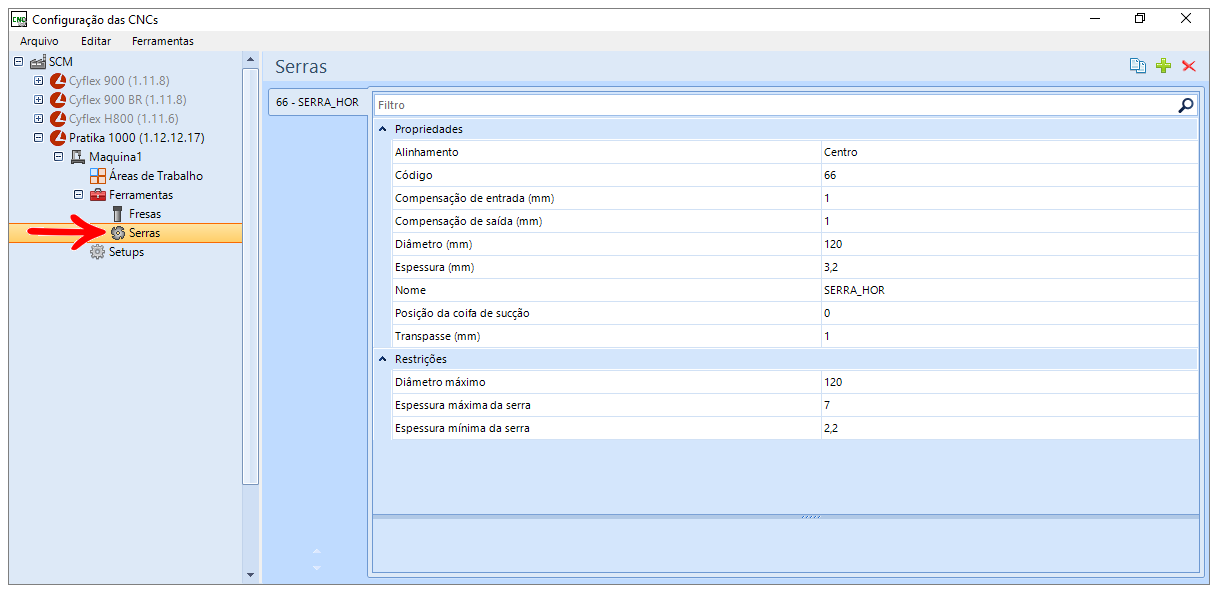Minimize the Configuração das CNCs window
This screenshot has width=1219, height=593.
tap(1095, 18)
